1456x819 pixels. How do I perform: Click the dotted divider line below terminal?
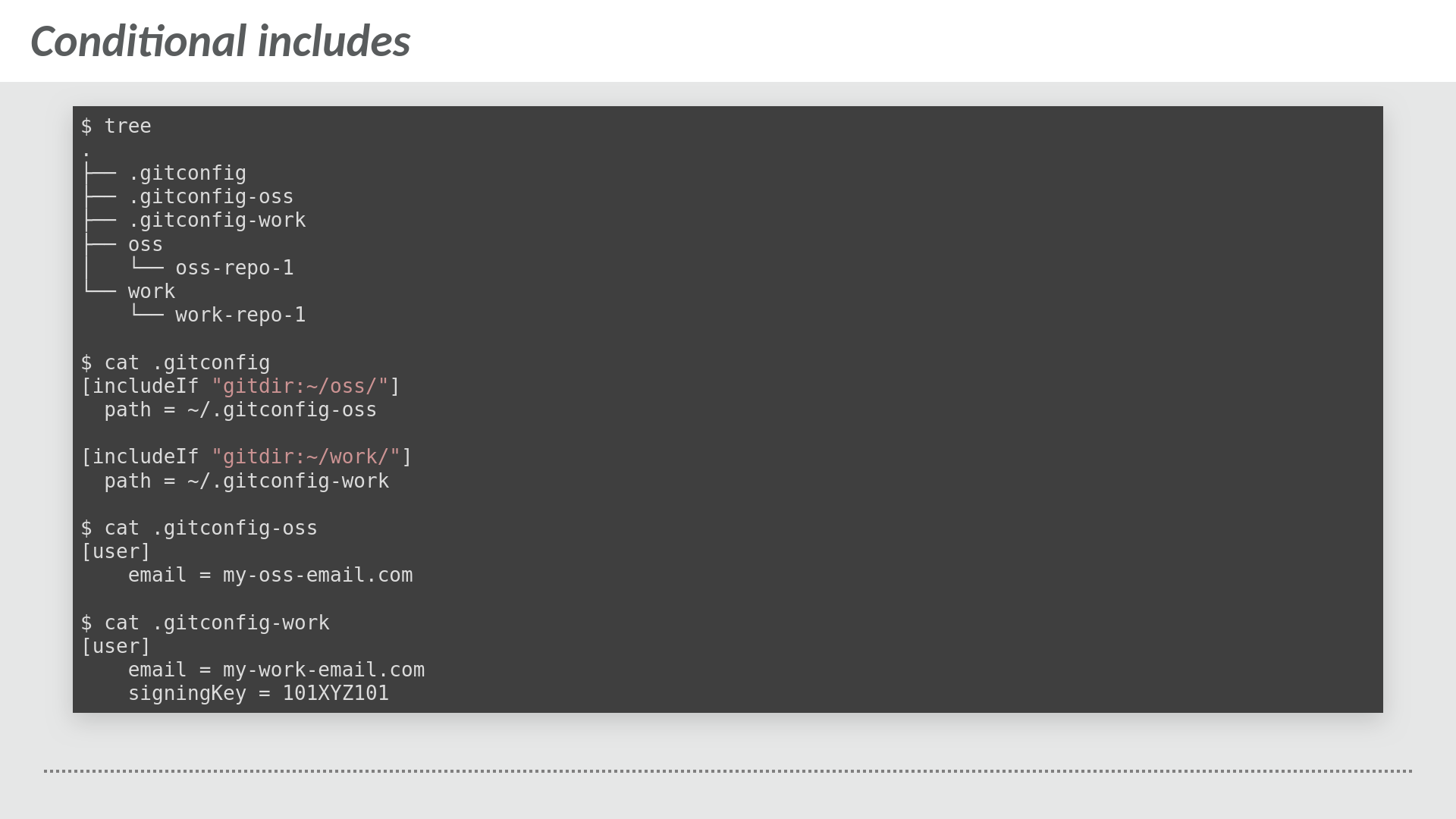point(728,771)
